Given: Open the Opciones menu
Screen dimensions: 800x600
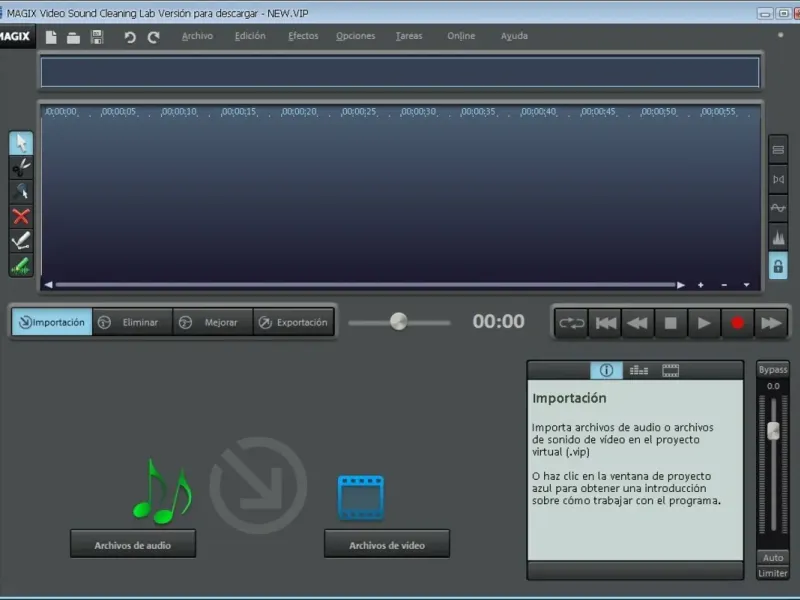Looking at the screenshot, I should [356, 36].
